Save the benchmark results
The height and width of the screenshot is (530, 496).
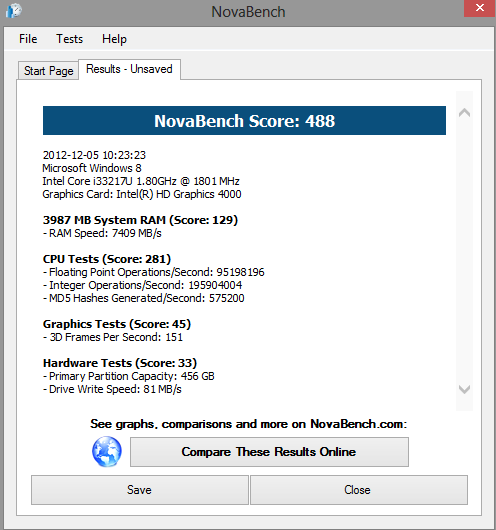click(x=140, y=490)
